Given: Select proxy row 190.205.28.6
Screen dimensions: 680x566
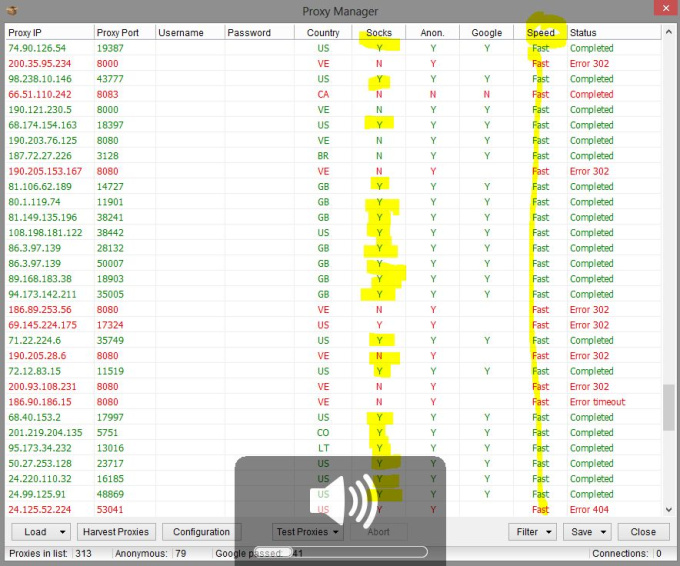Looking at the screenshot, I should point(333,356).
